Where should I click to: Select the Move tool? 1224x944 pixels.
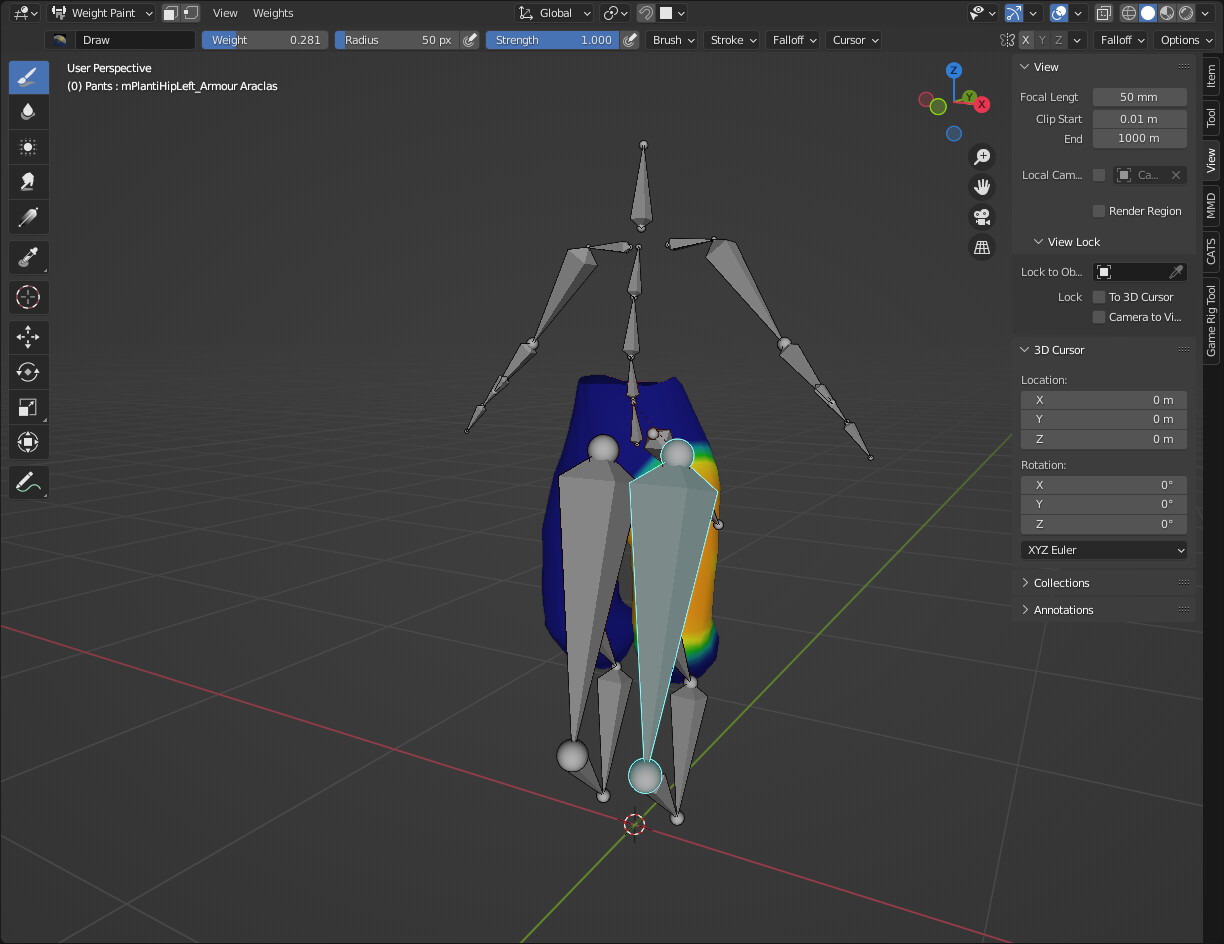29,337
